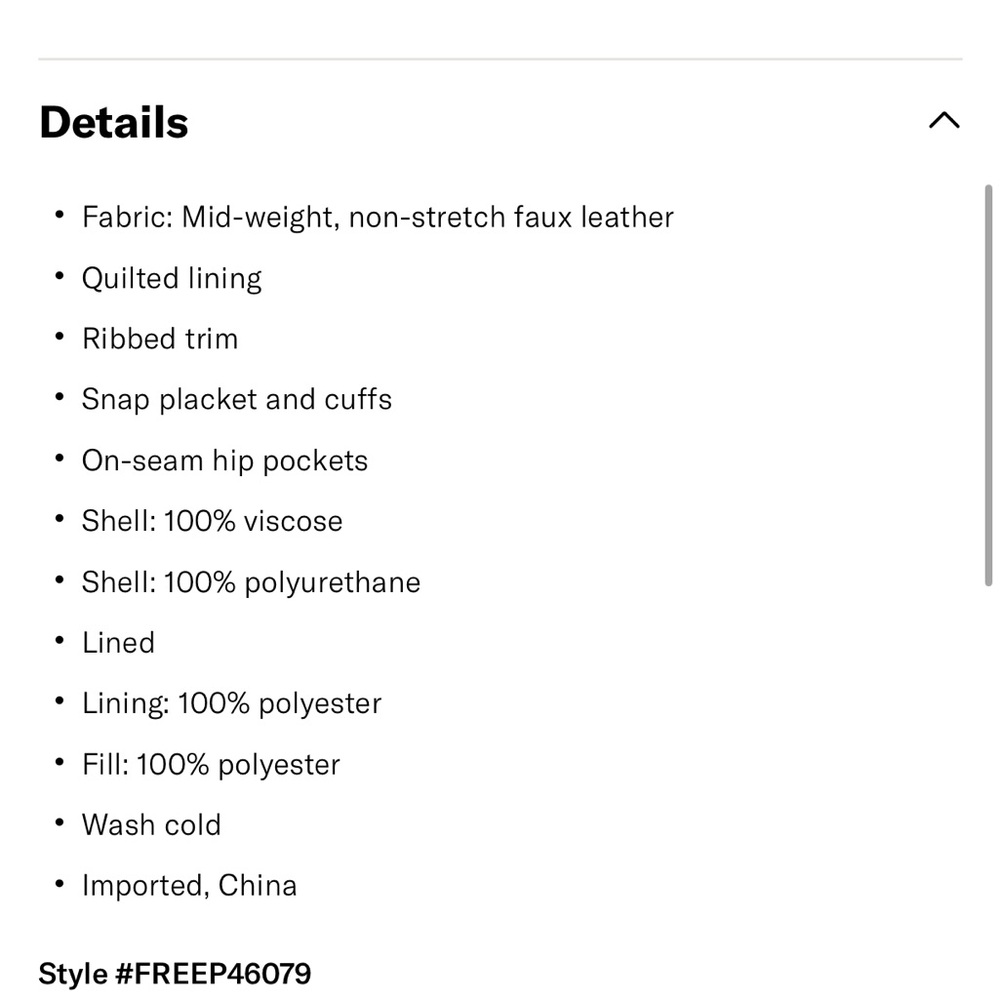Click the bullet marker beside 'Quilted lining'
Image resolution: width=1000 pixels, height=1000 pixels.
point(58,277)
